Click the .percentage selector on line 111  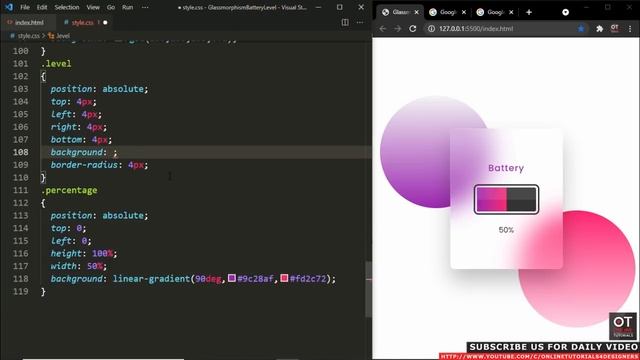click(x=69, y=190)
